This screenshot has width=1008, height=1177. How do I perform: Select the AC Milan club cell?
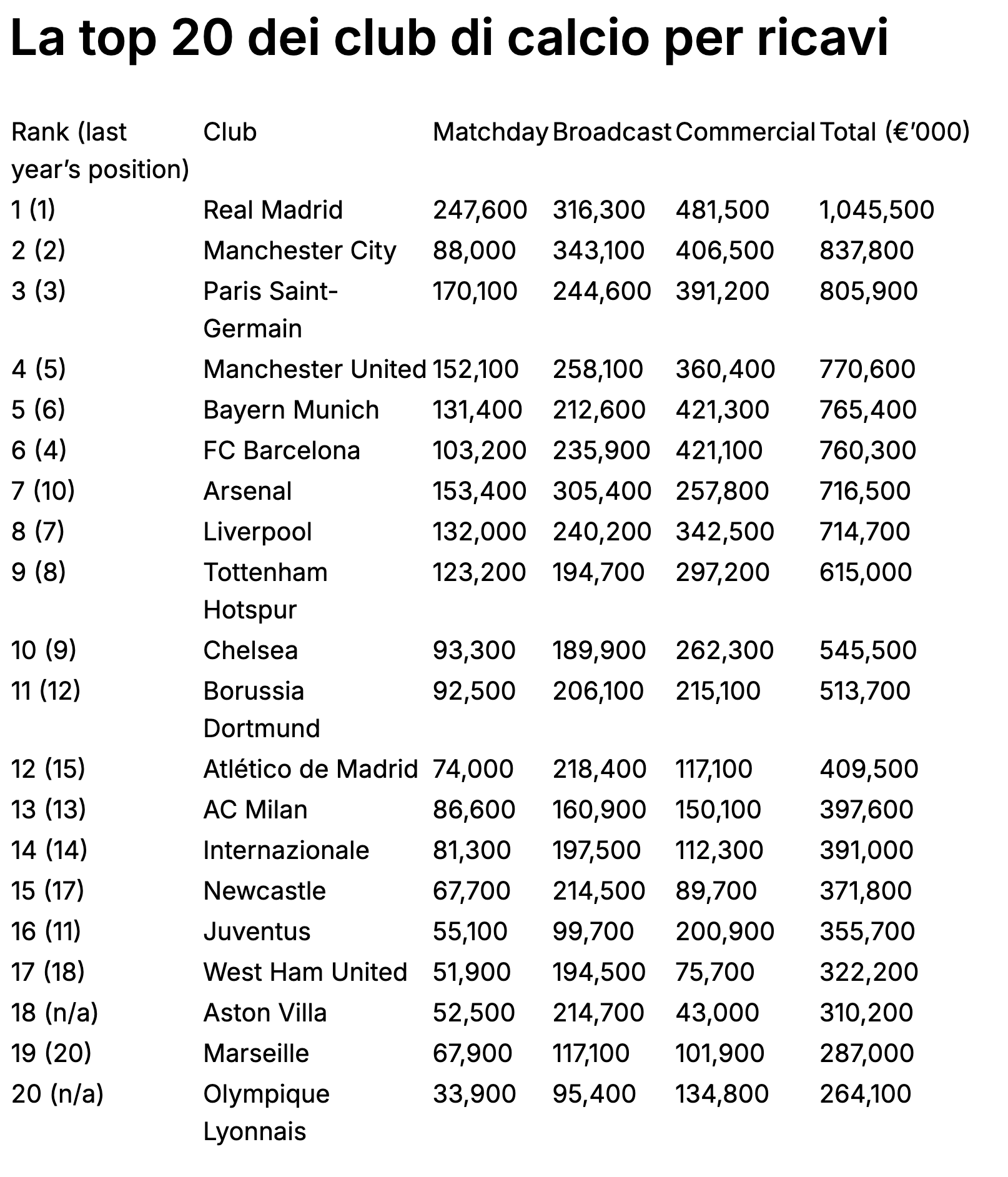pyautogui.click(x=255, y=810)
